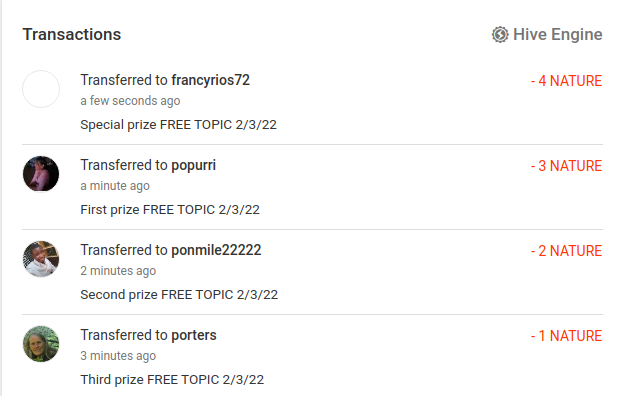Click the Special prize FREE TOPIC memo
622x396 pixels.
(x=179, y=125)
